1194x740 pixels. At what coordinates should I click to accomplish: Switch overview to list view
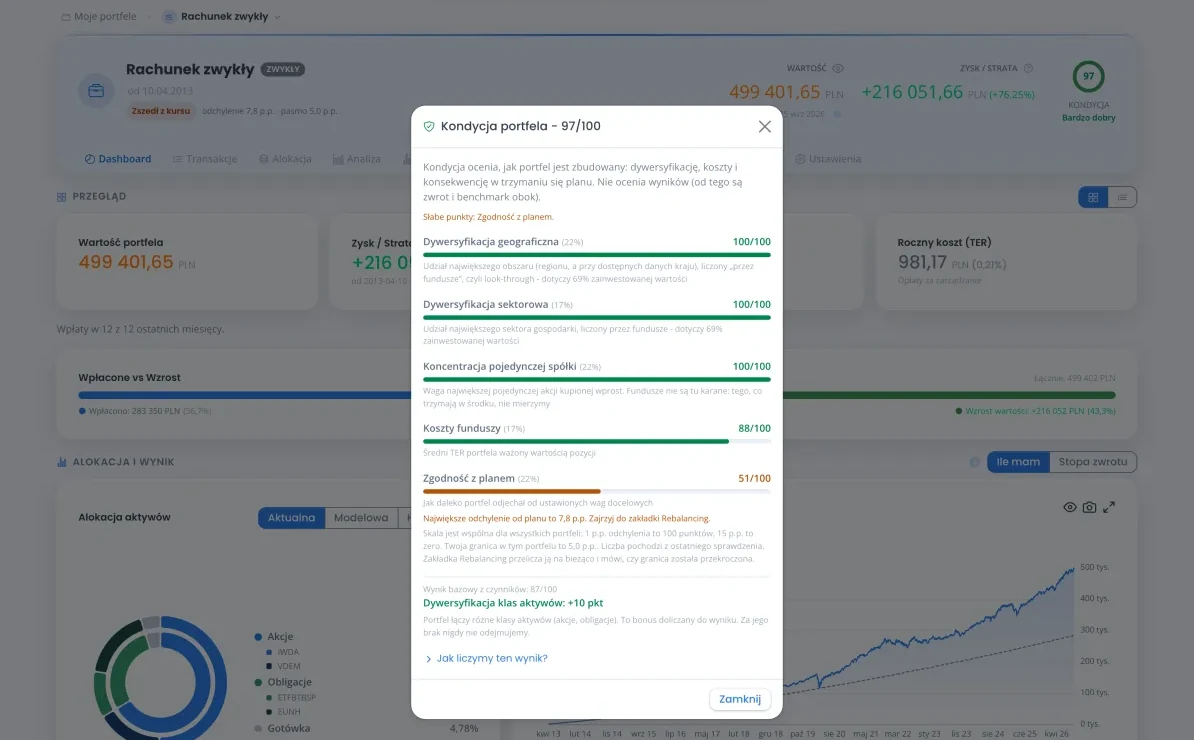[1122, 197]
